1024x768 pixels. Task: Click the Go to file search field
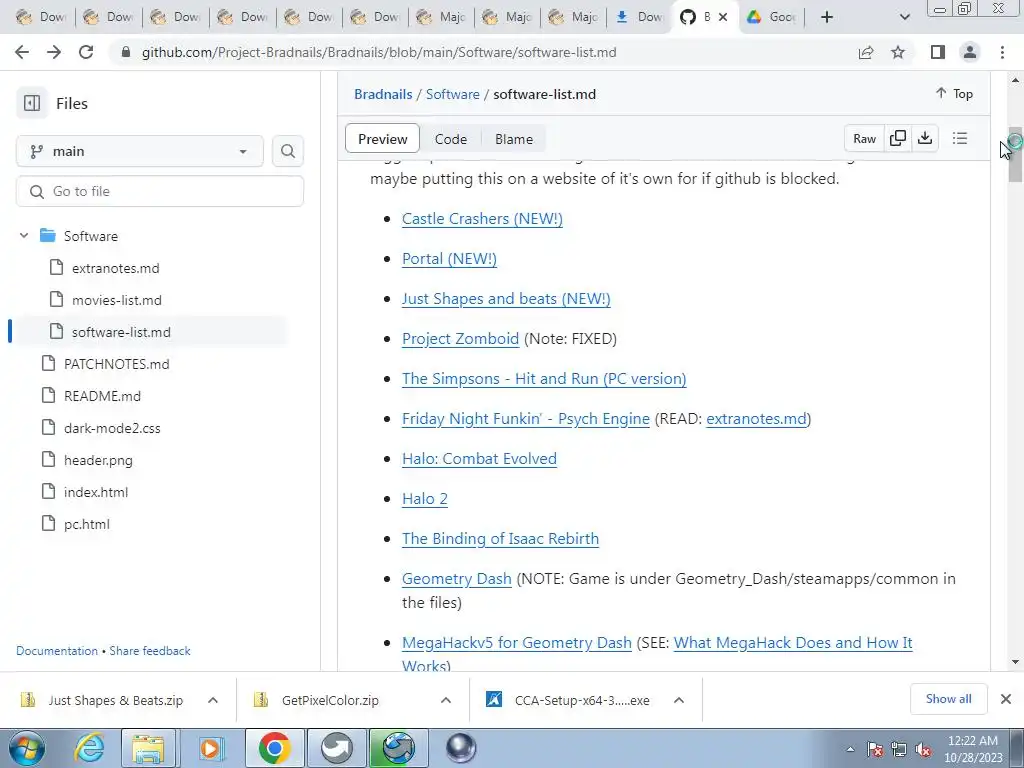(x=159, y=191)
